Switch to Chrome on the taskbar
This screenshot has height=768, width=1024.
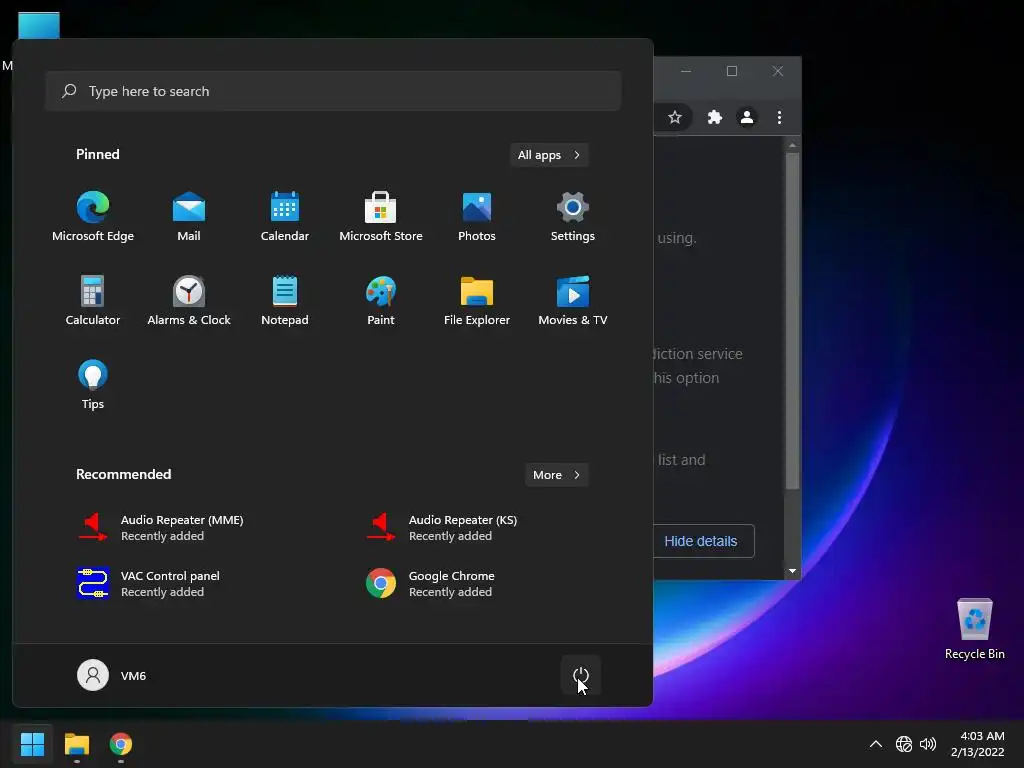coord(121,744)
